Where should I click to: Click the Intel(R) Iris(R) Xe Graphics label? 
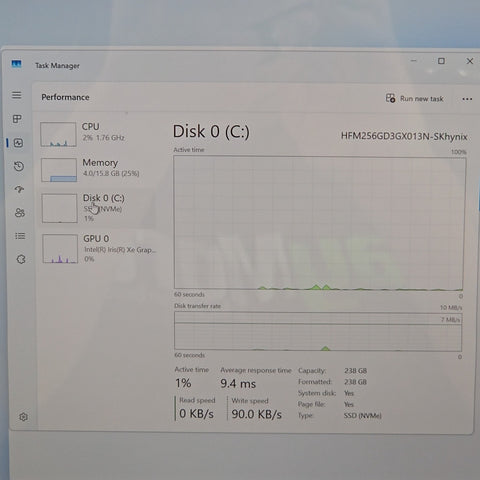tap(120, 250)
